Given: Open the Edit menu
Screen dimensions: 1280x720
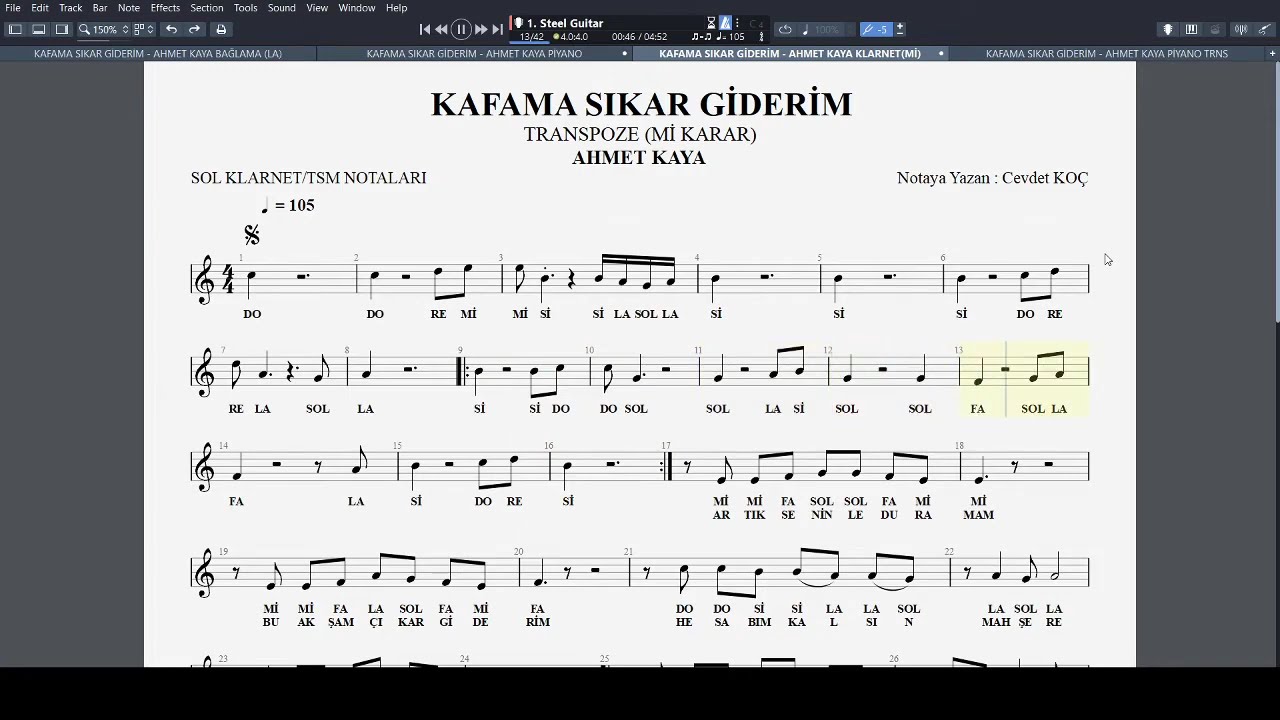Looking at the screenshot, I should coord(40,8).
